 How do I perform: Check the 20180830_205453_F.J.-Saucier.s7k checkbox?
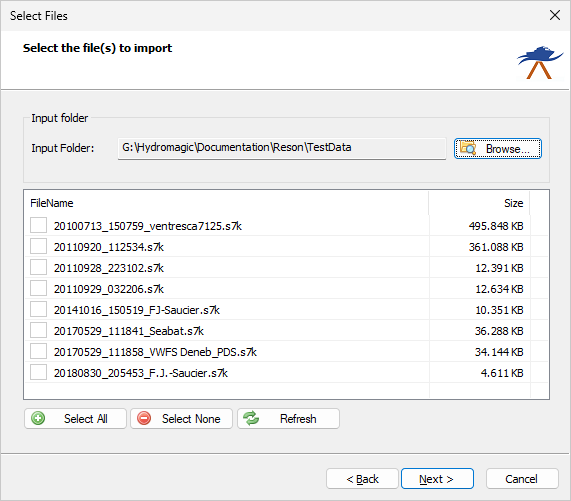(x=38, y=372)
